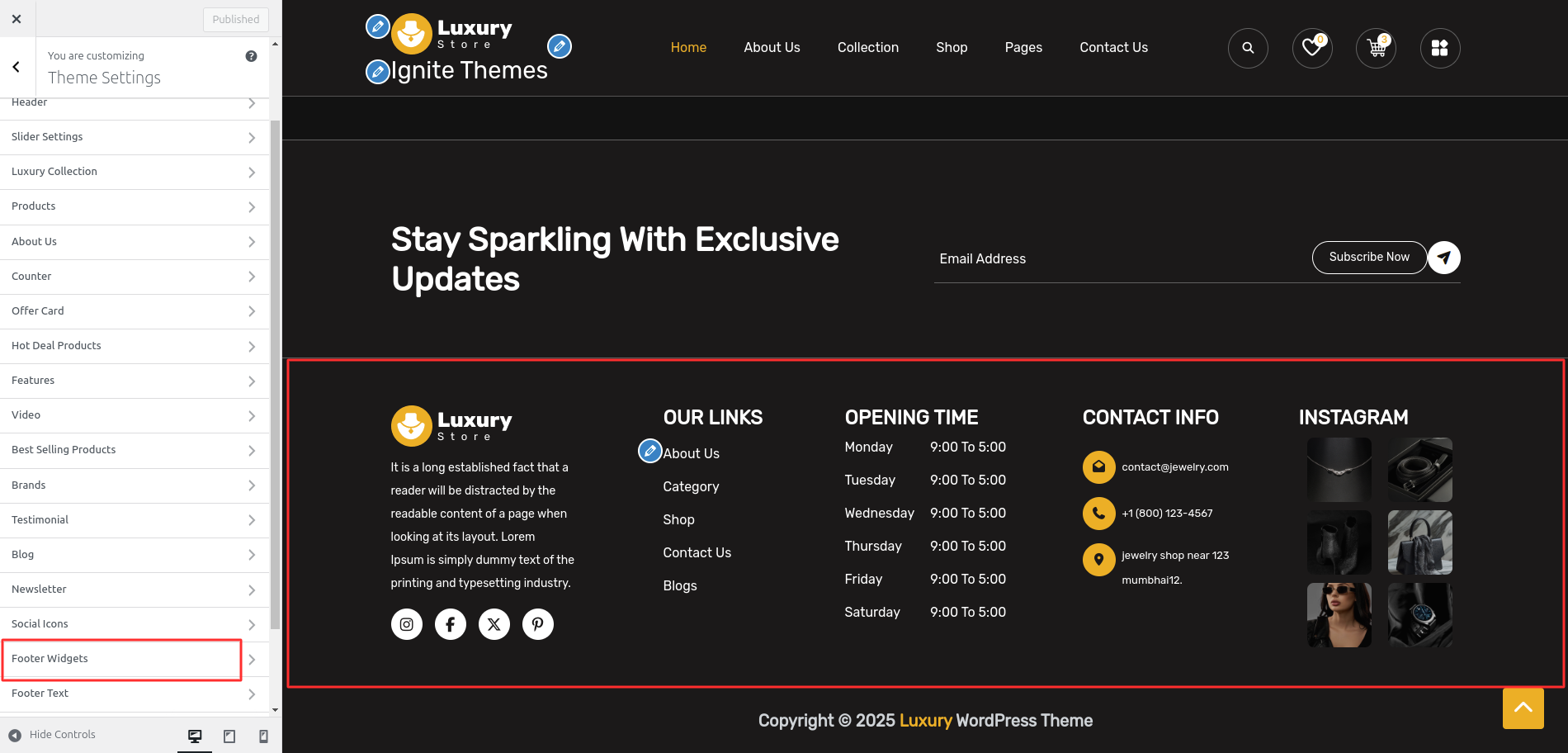
Task: Click the scroll-to-top arrow button
Action: coord(1523,708)
